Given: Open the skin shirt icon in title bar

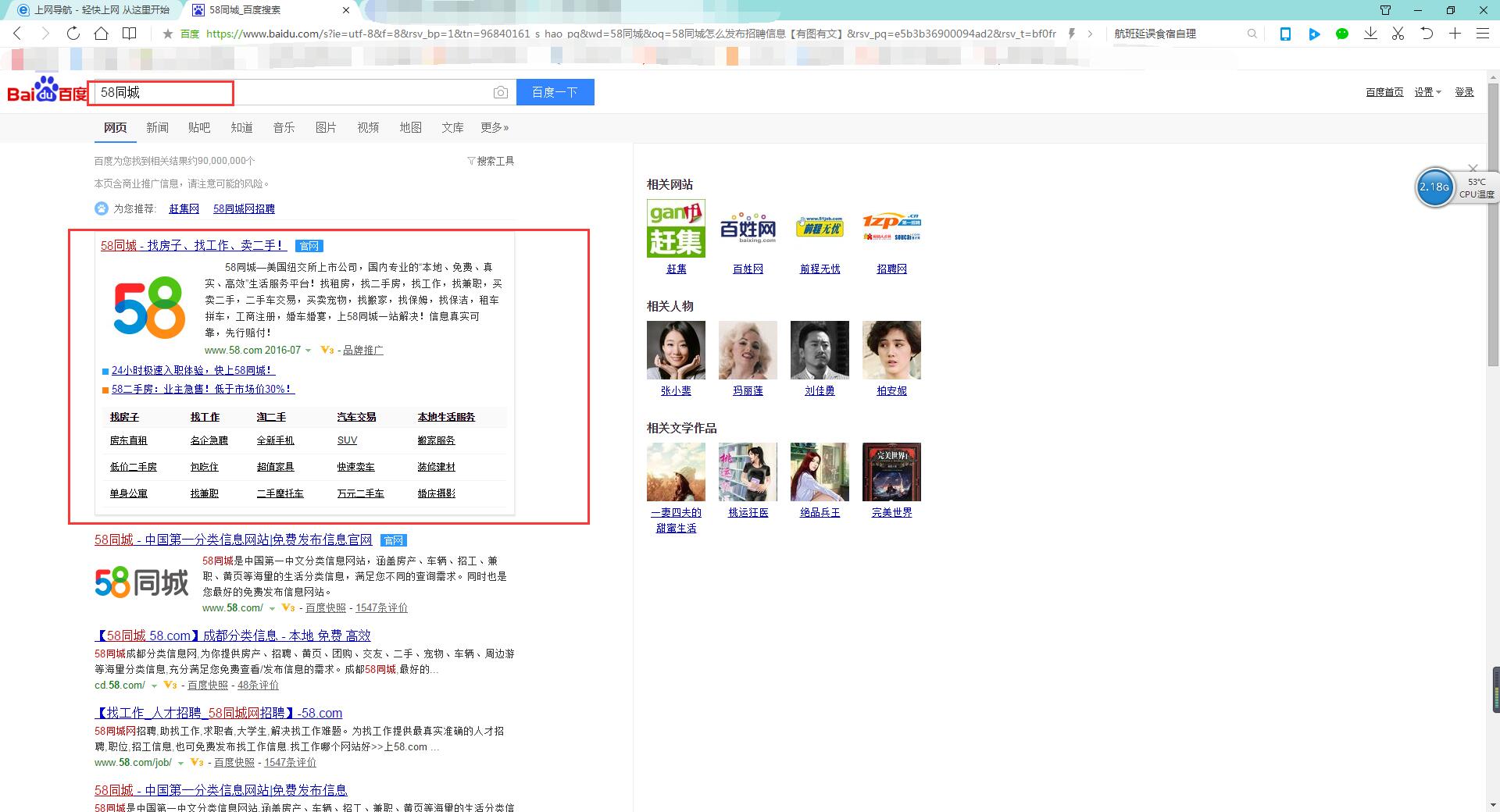Looking at the screenshot, I should [1385, 10].
